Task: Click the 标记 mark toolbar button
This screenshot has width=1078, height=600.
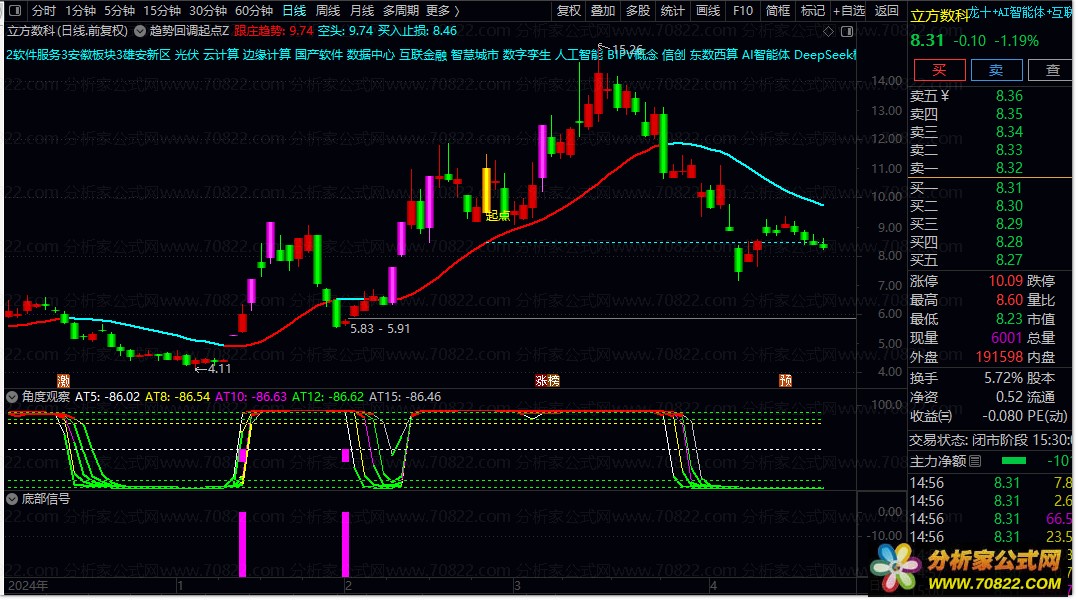Action: pyautogui.click(x=813, y=10)
